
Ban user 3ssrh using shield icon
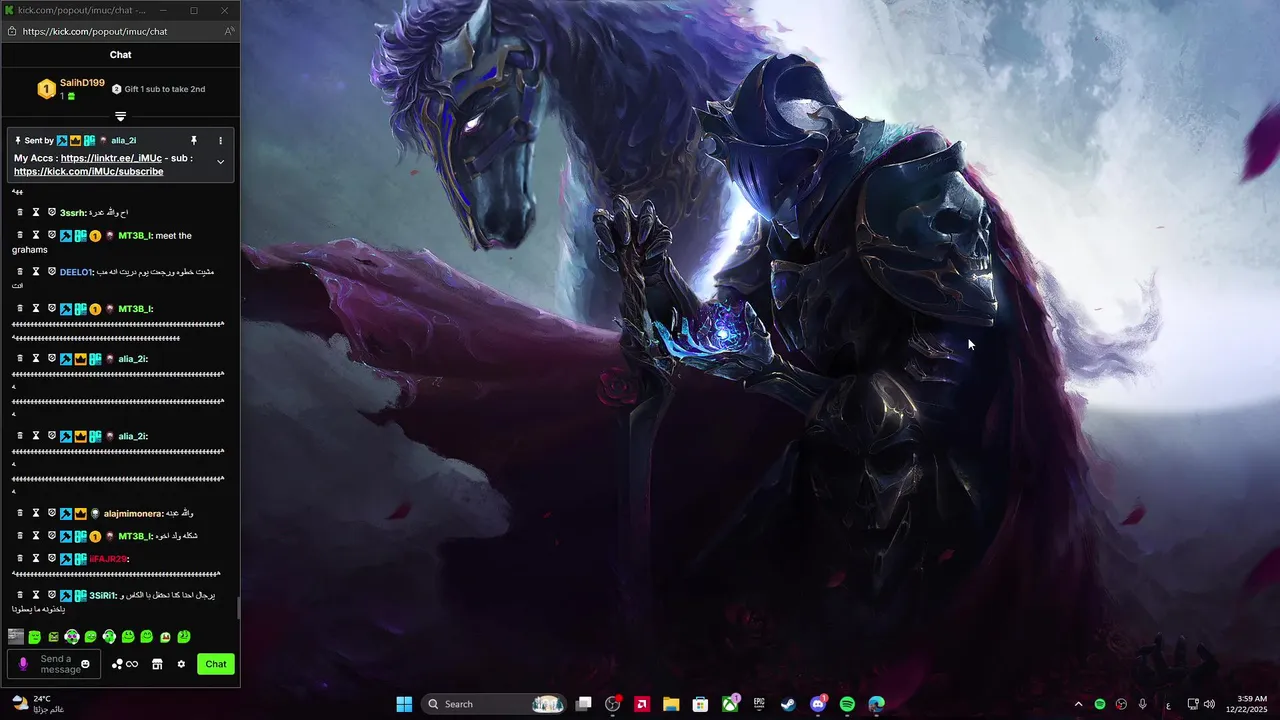52,212
